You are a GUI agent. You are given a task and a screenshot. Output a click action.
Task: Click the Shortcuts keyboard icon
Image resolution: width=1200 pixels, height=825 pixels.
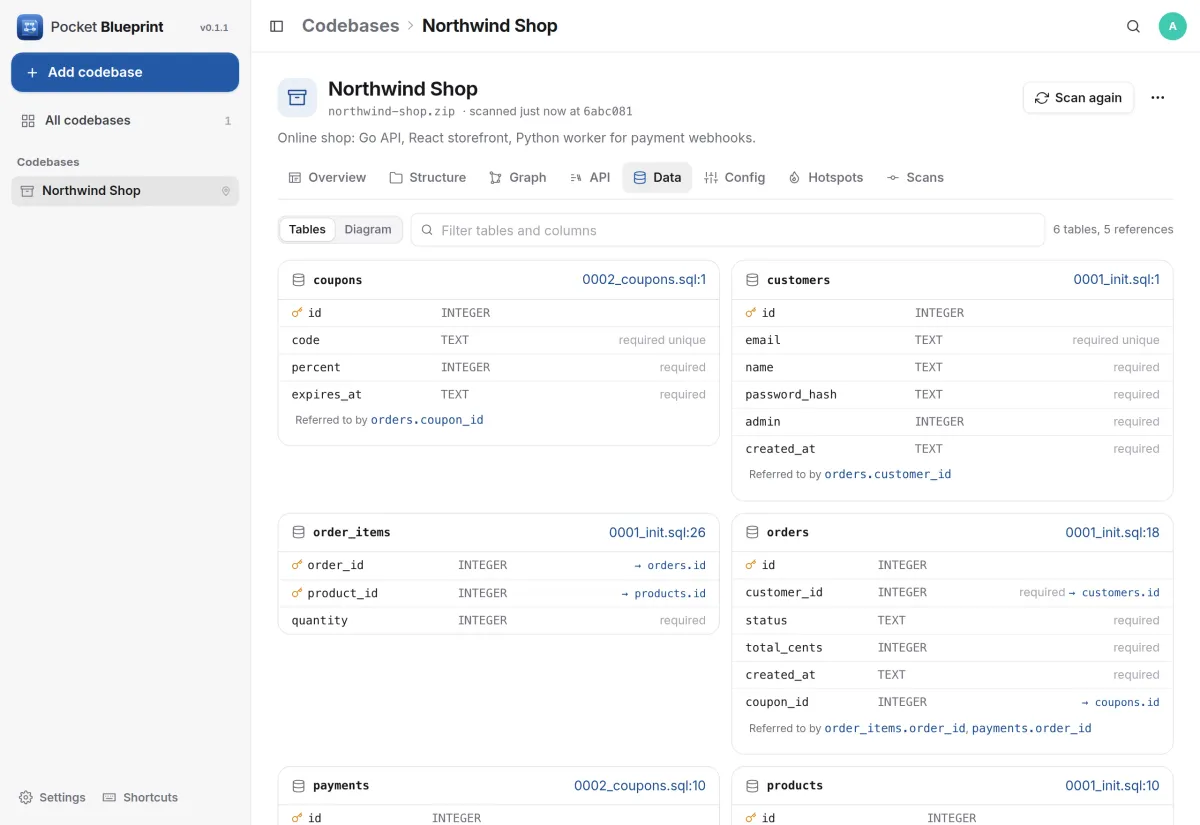[110, 797]
